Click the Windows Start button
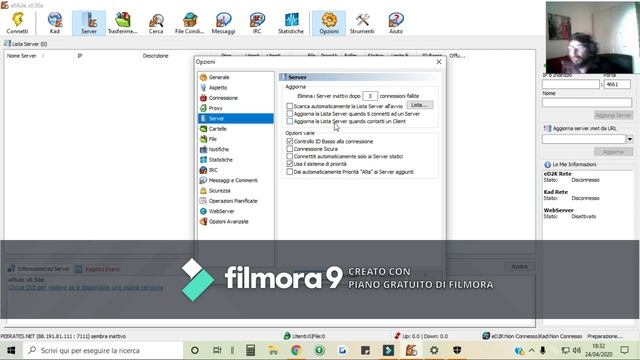 click(x=11, y=350)
